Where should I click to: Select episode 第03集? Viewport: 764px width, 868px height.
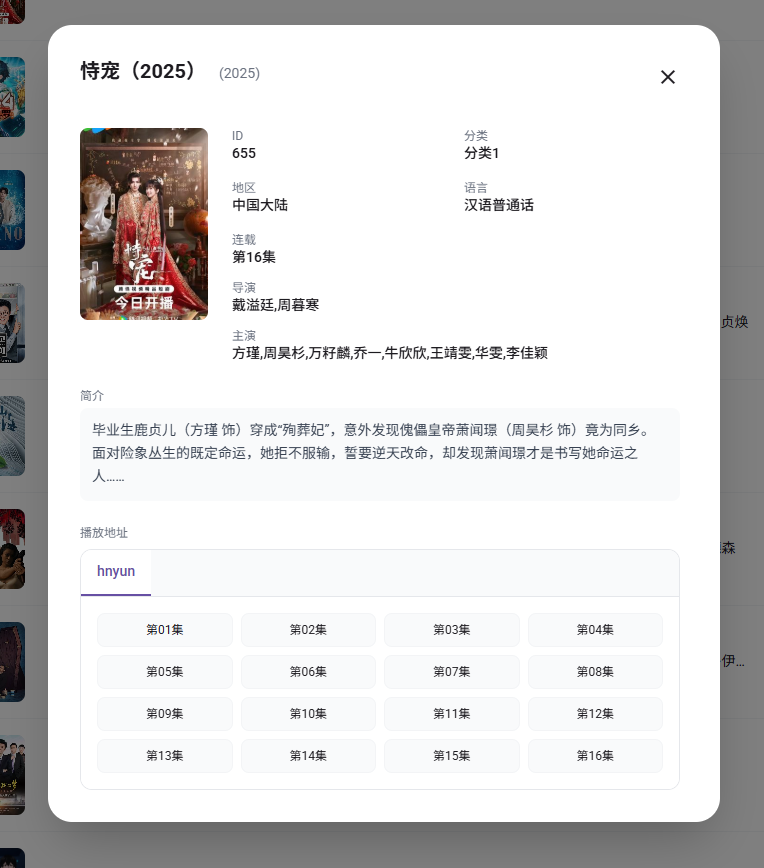452,630
